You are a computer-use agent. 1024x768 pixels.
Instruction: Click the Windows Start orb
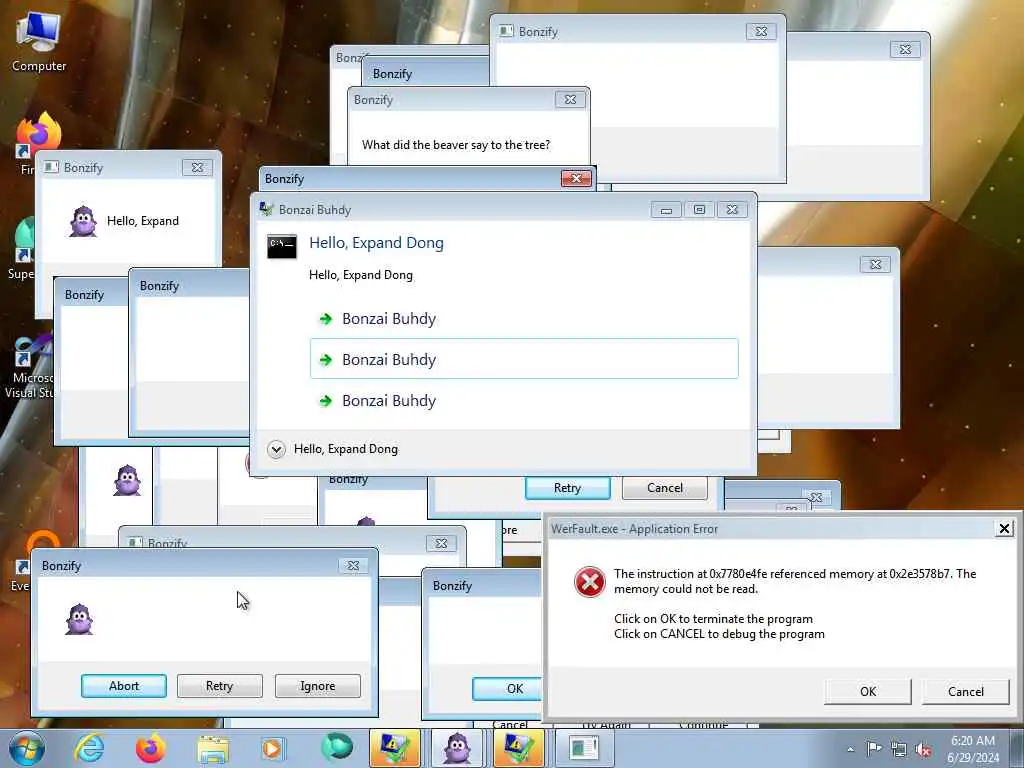pos(27,748)
